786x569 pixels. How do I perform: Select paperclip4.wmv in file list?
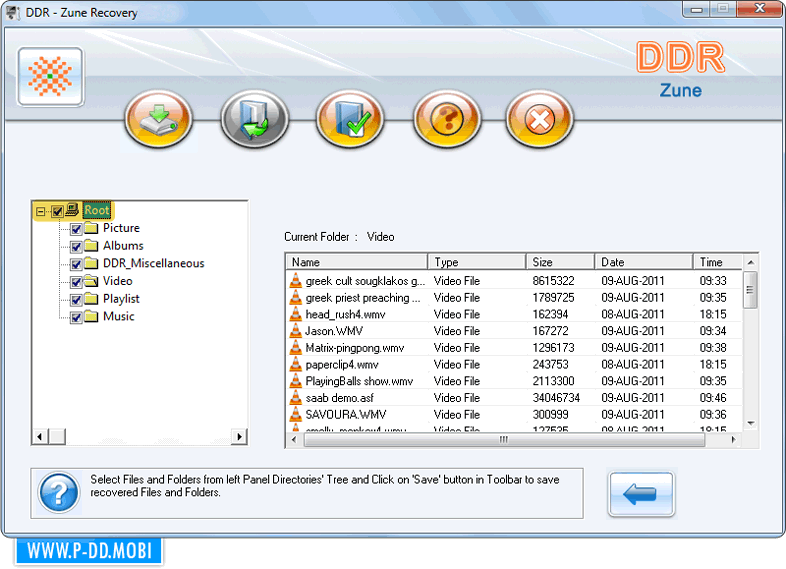coord(514,364)
